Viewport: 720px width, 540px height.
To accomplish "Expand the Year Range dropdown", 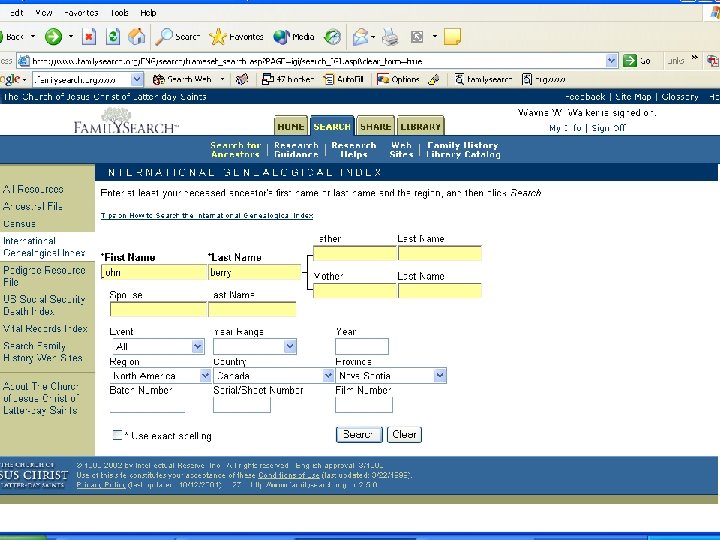I will [290, 346].
